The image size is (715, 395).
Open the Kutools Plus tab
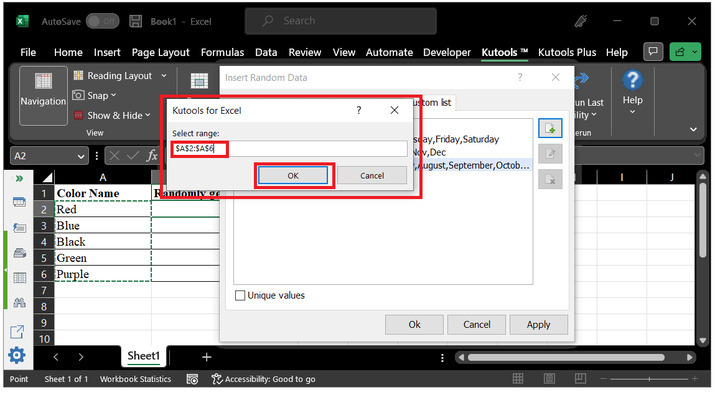click(567, 52)
